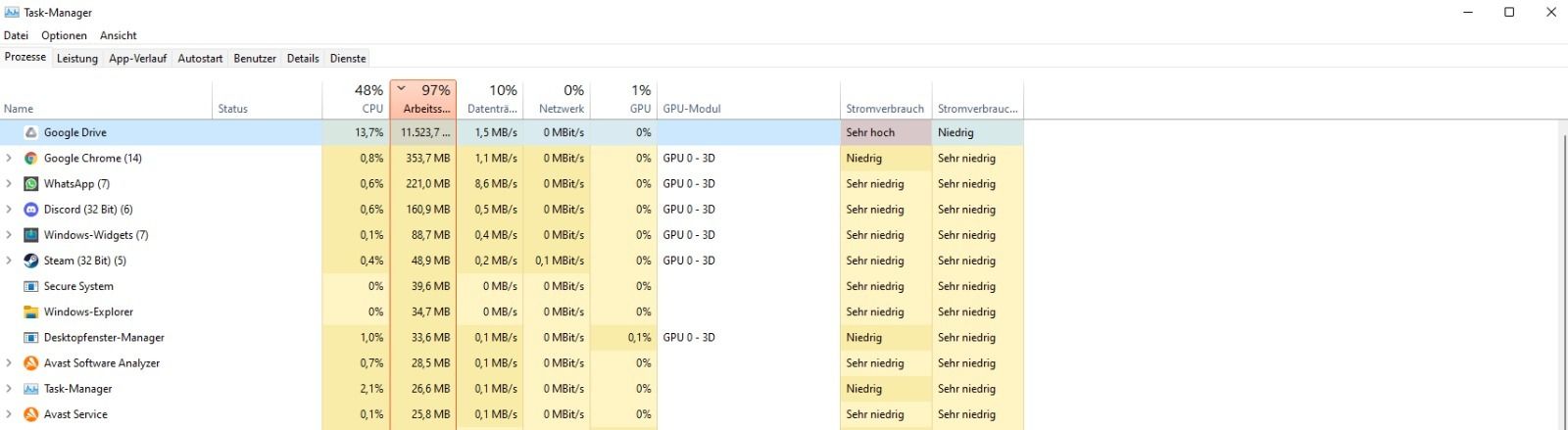
Task: Click the Task-Manager process row icon
Action: [x=31, y=389]
